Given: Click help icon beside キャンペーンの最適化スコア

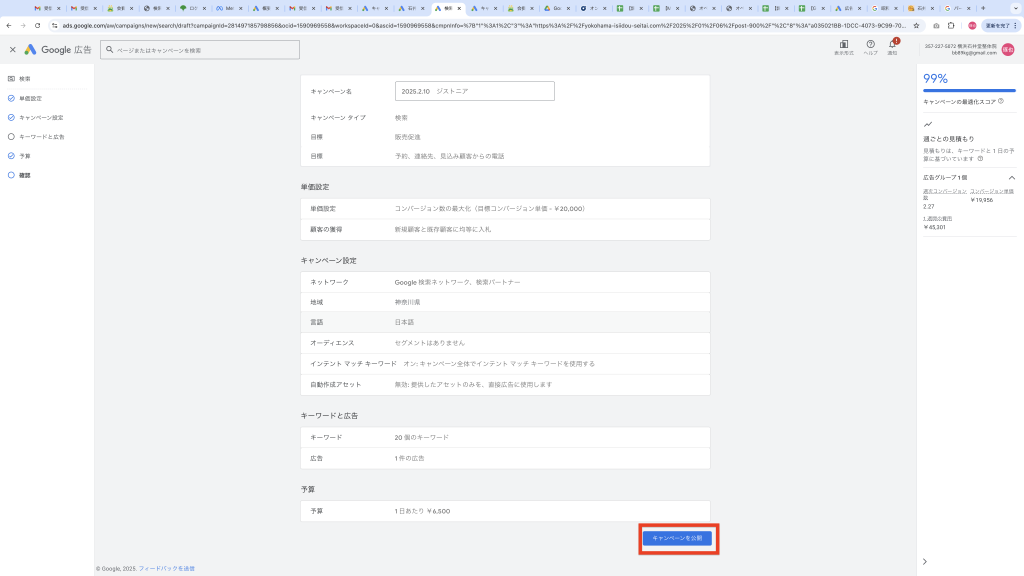Looking at the screenshot, I should pos(1000,101).
